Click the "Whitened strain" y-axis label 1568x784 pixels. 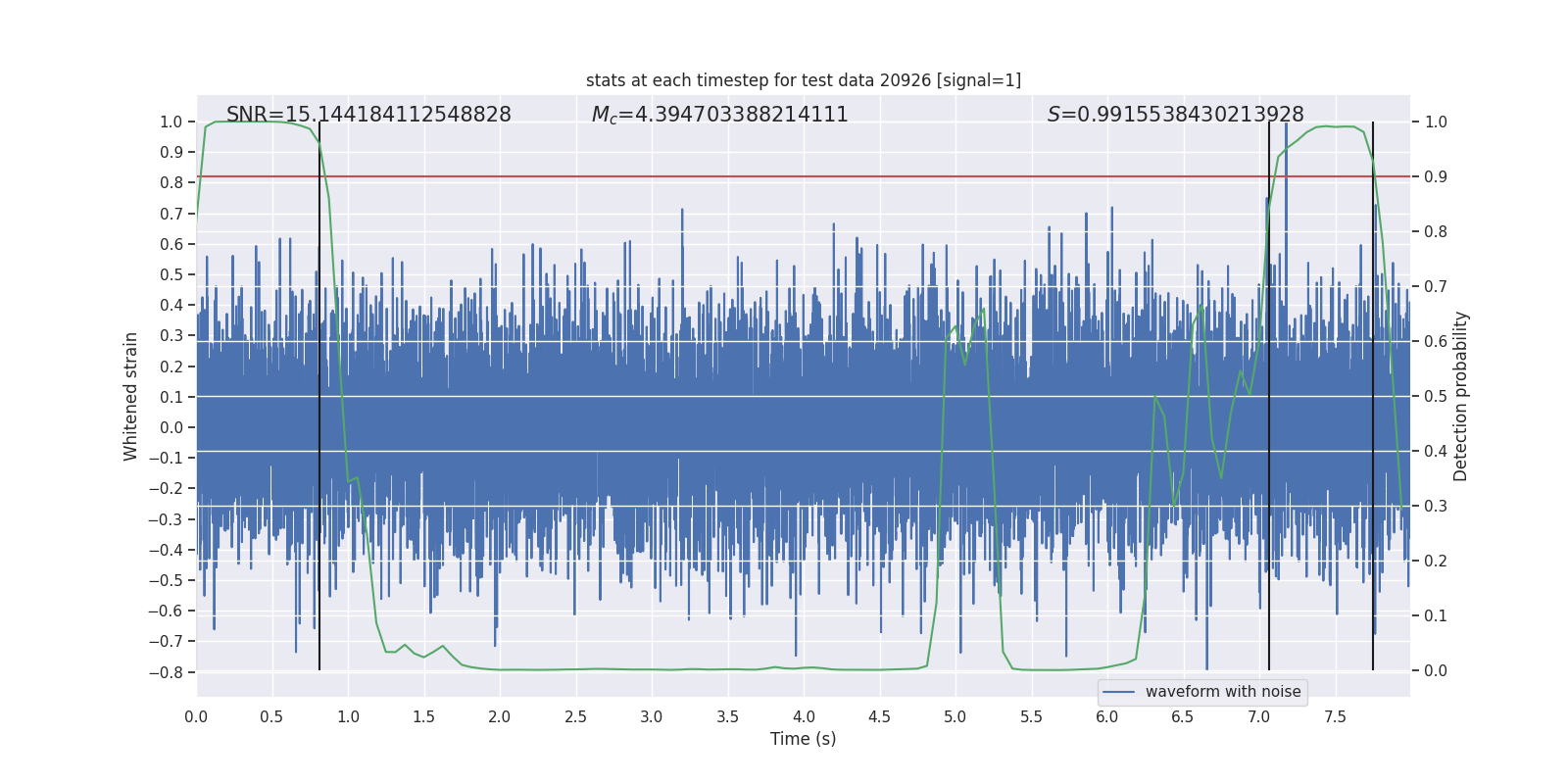tap(131, 396)
